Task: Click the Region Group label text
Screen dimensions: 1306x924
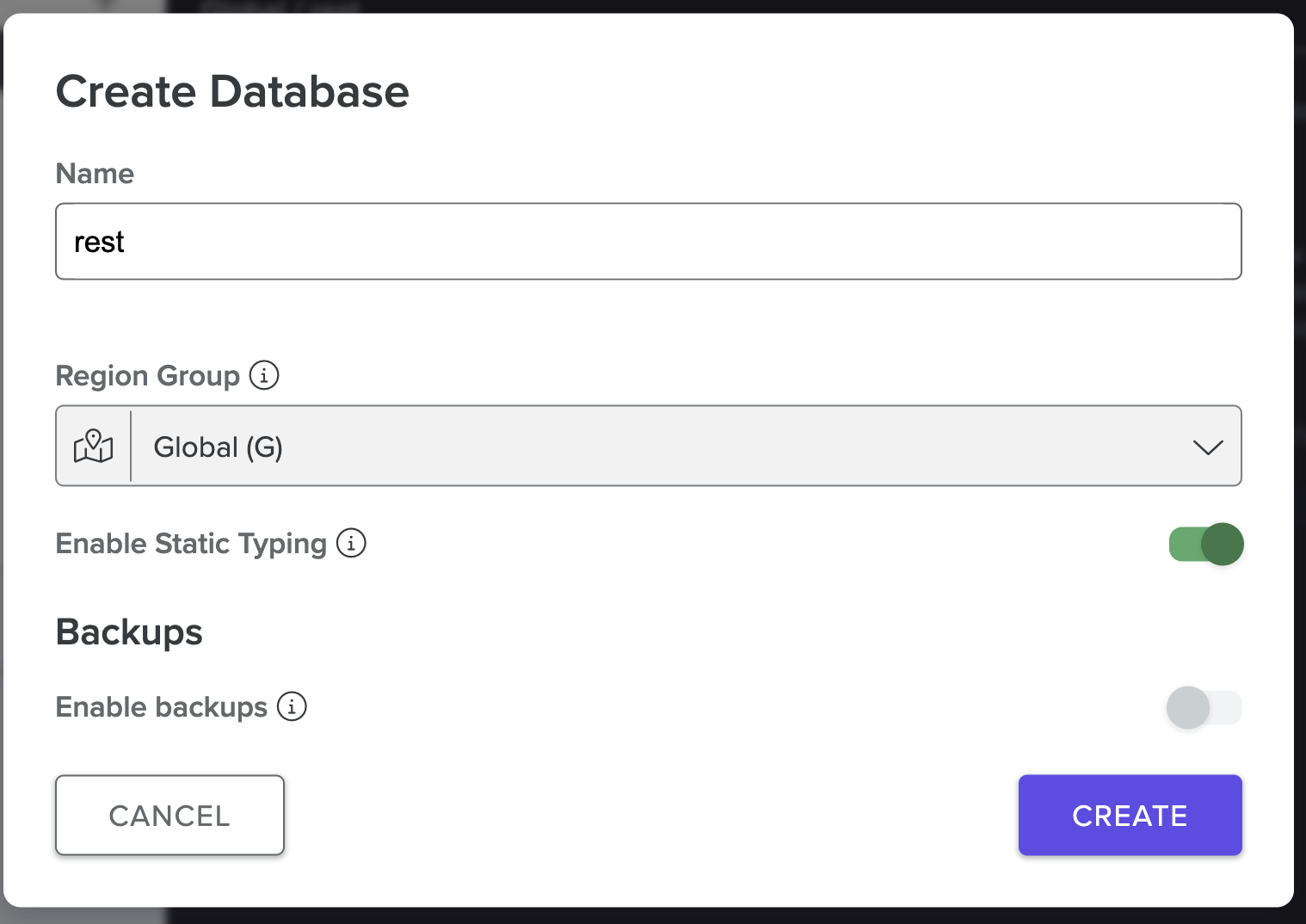Action: tap(147, 376)
